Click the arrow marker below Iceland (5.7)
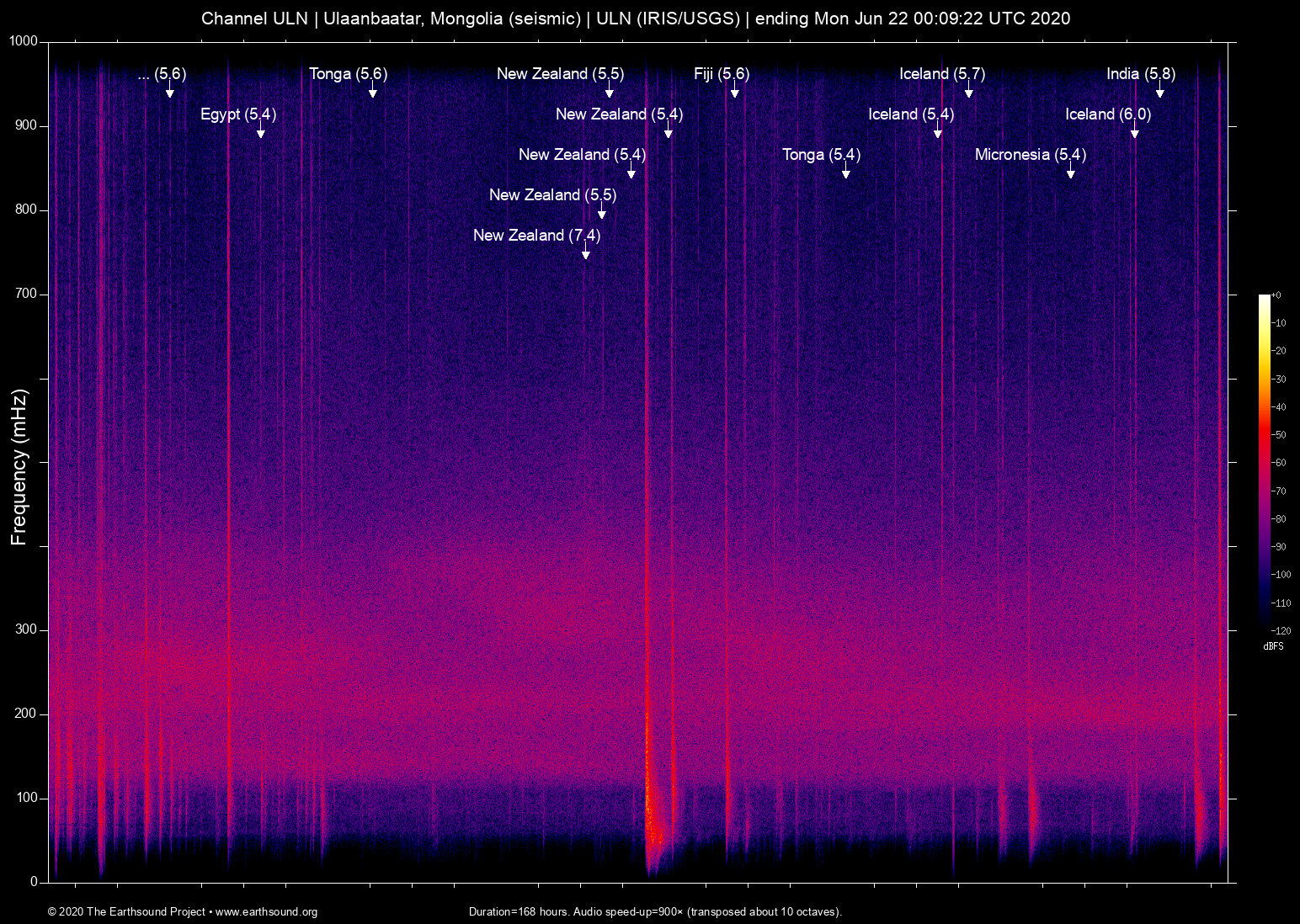Screen dimensions: 1300x924 point(969,92)
